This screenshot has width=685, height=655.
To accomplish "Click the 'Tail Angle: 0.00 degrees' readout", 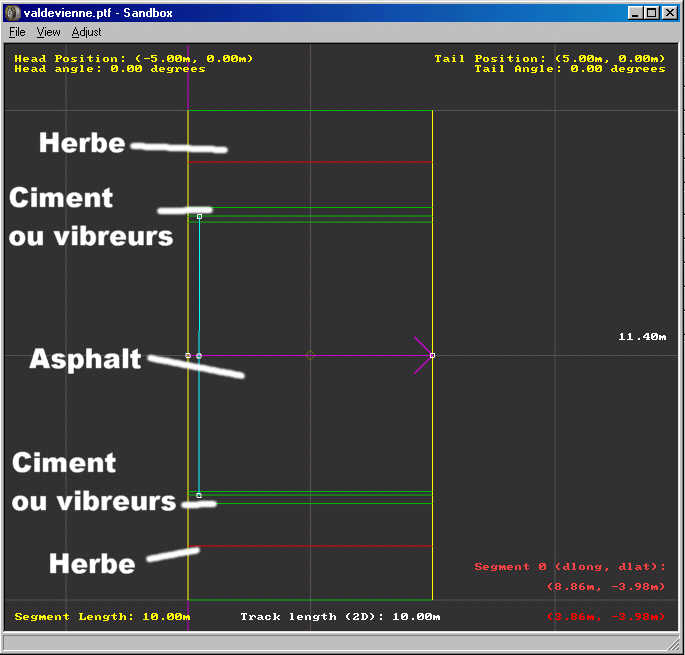I will click(570, 69).
